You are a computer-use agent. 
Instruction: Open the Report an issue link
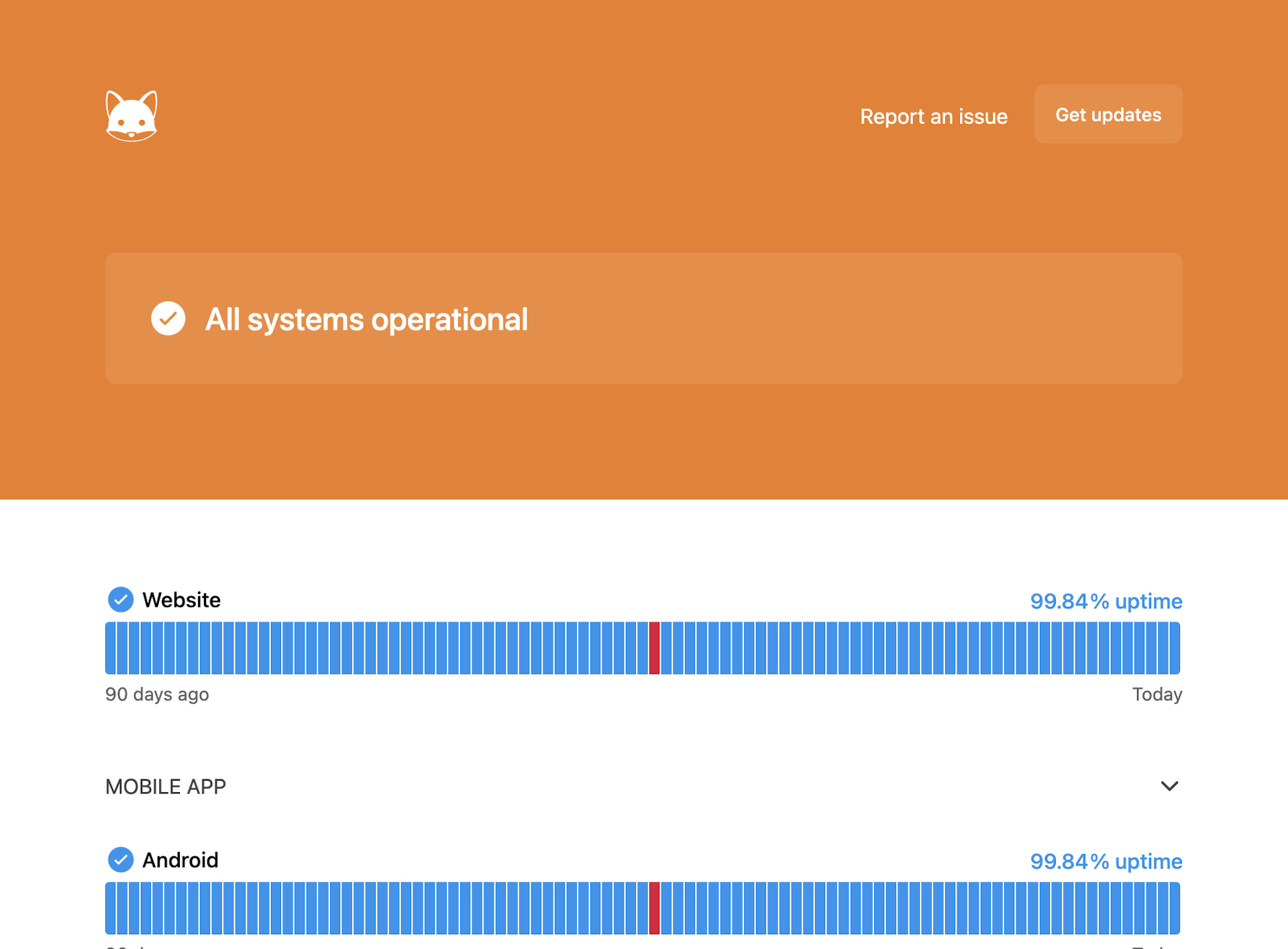tap(933, 116)
